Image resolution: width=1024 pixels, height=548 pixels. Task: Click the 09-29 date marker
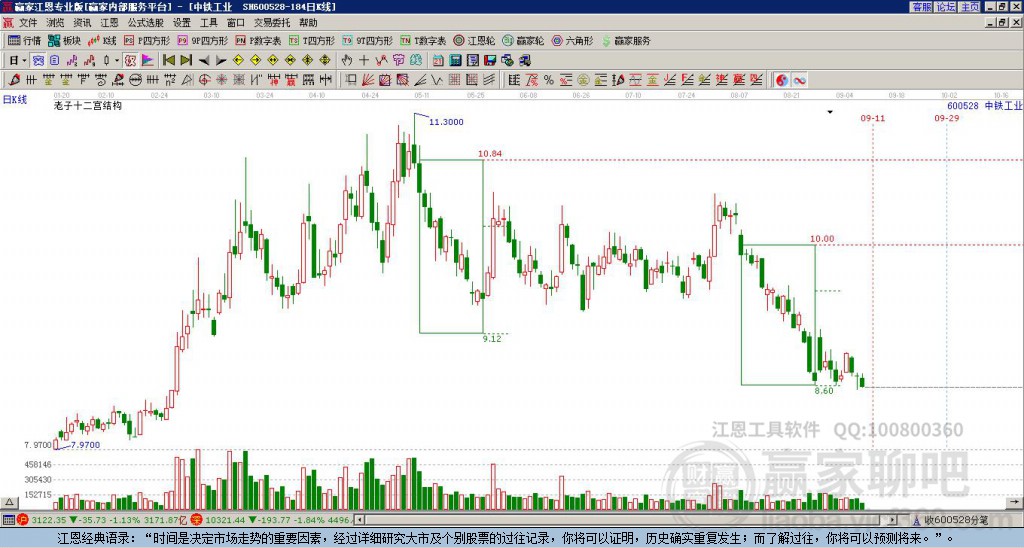946,118
